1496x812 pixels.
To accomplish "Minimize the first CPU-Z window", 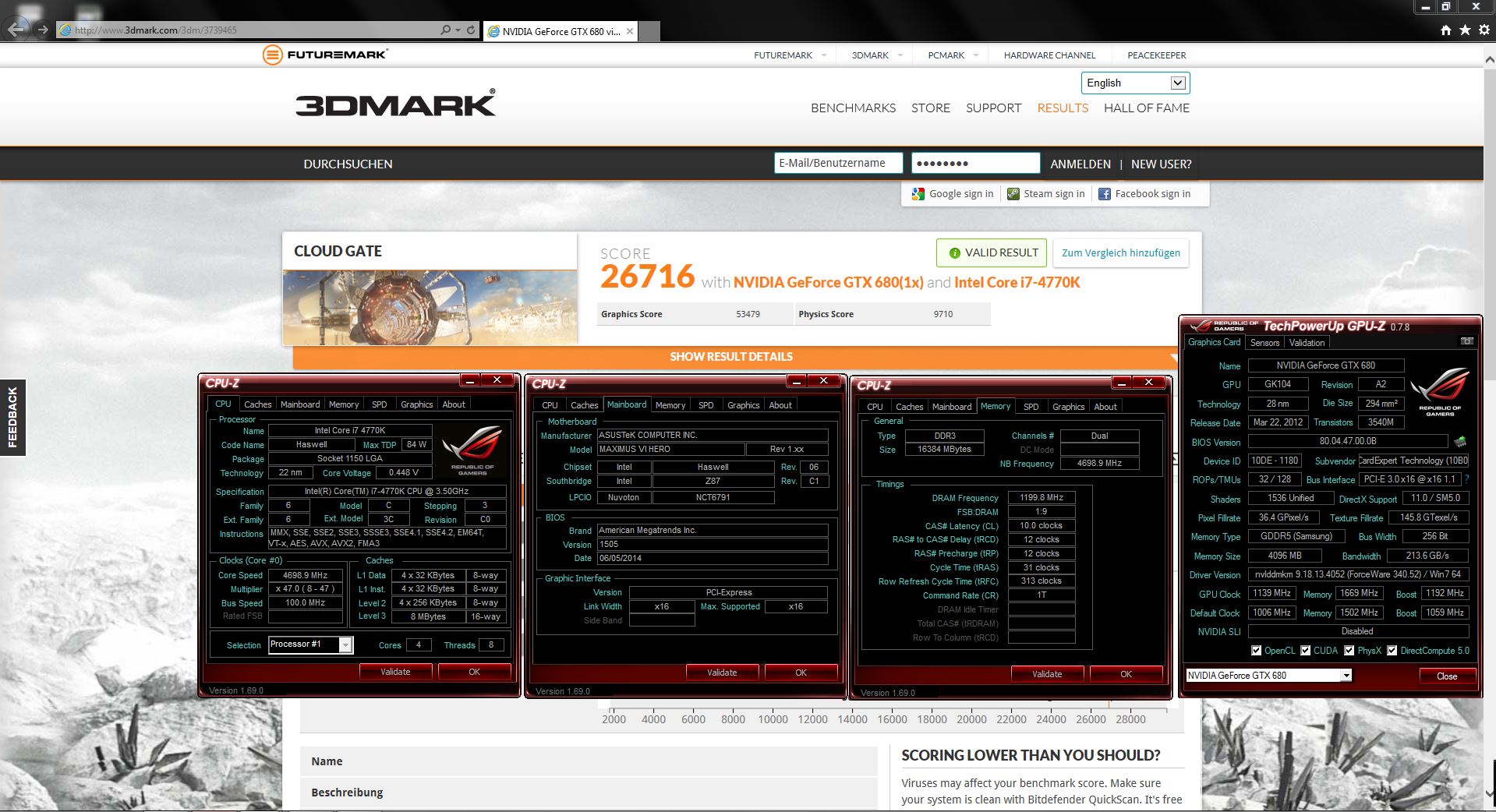I will point(470,380).
